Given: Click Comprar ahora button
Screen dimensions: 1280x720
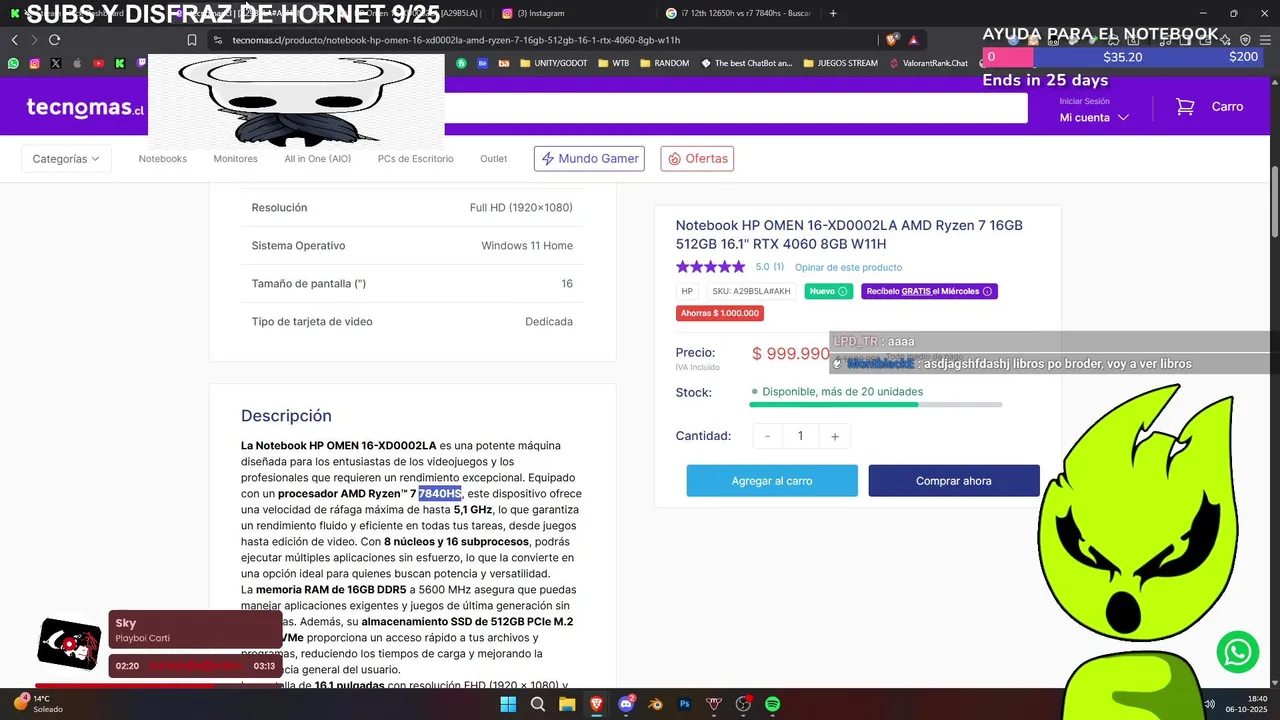Looking at the screenshot, I should [954, 480].
